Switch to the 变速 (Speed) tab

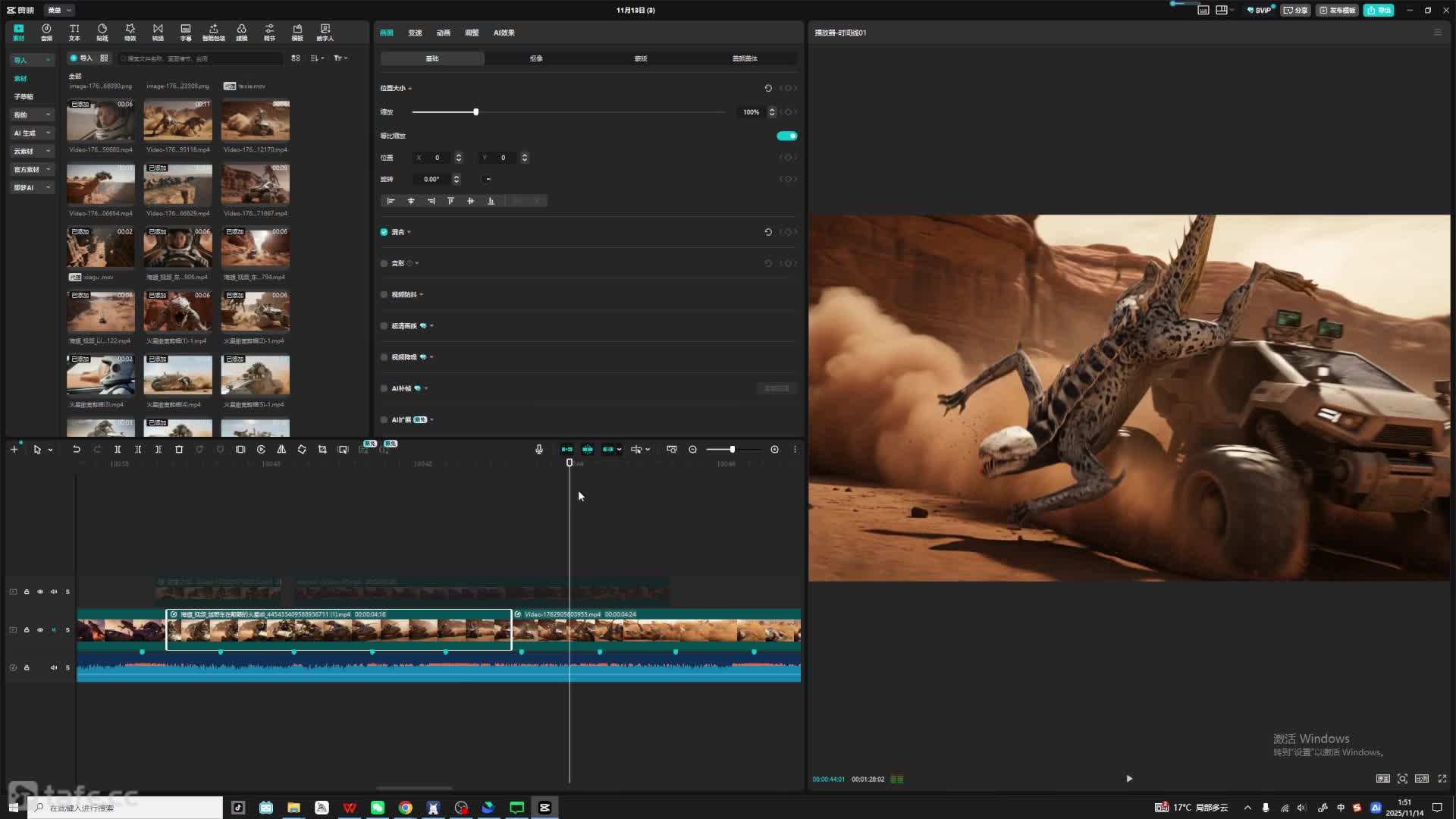click(415, 33)
